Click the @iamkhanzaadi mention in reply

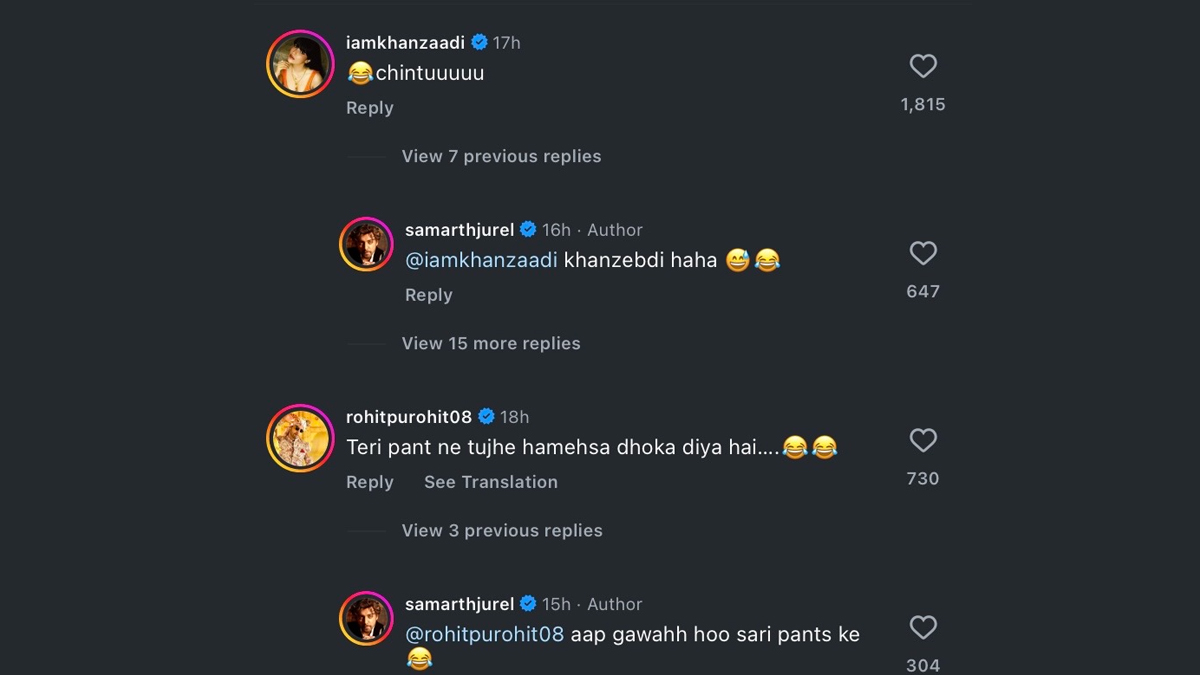coord(481,260)
